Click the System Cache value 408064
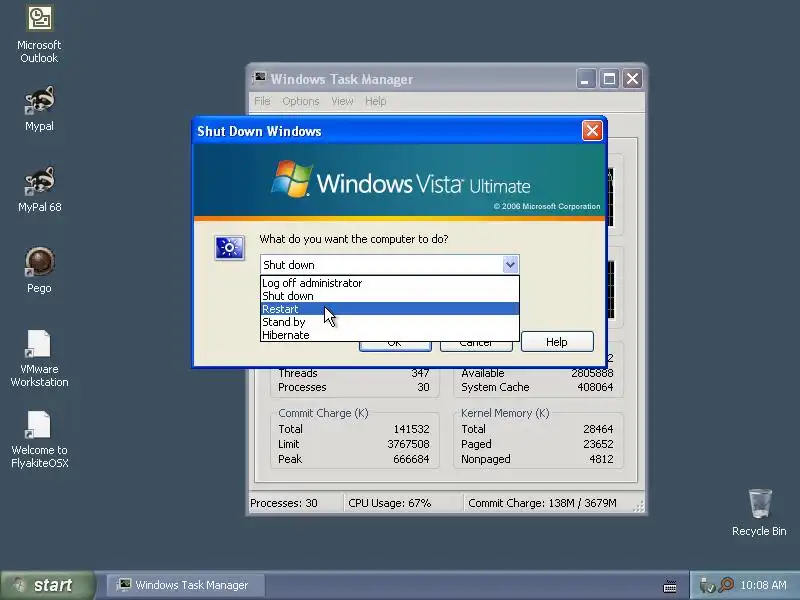The image size is (800, 600). [595, 387]
